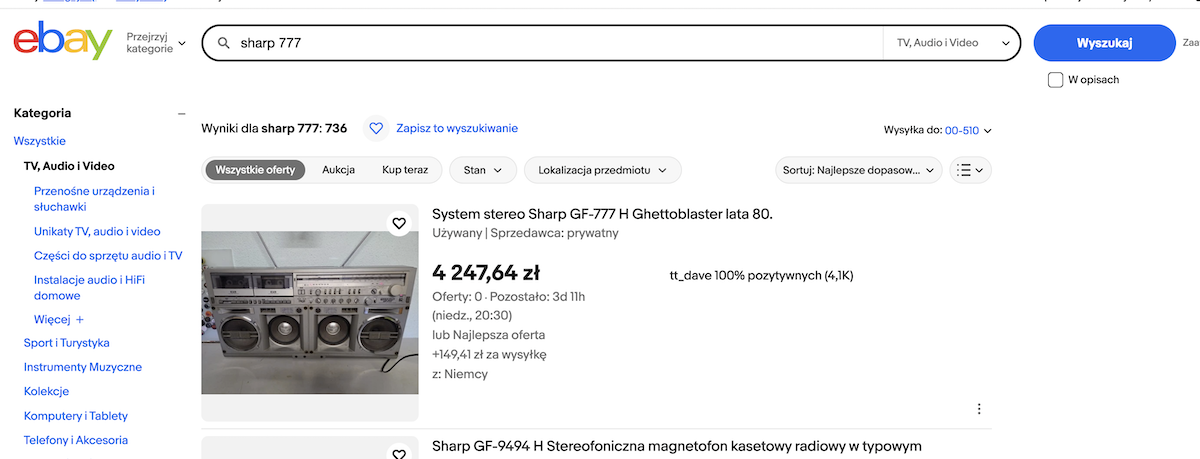Click the 4 247,64 zł price
Screen dimensions: 1200x459
tap(486, 272)
